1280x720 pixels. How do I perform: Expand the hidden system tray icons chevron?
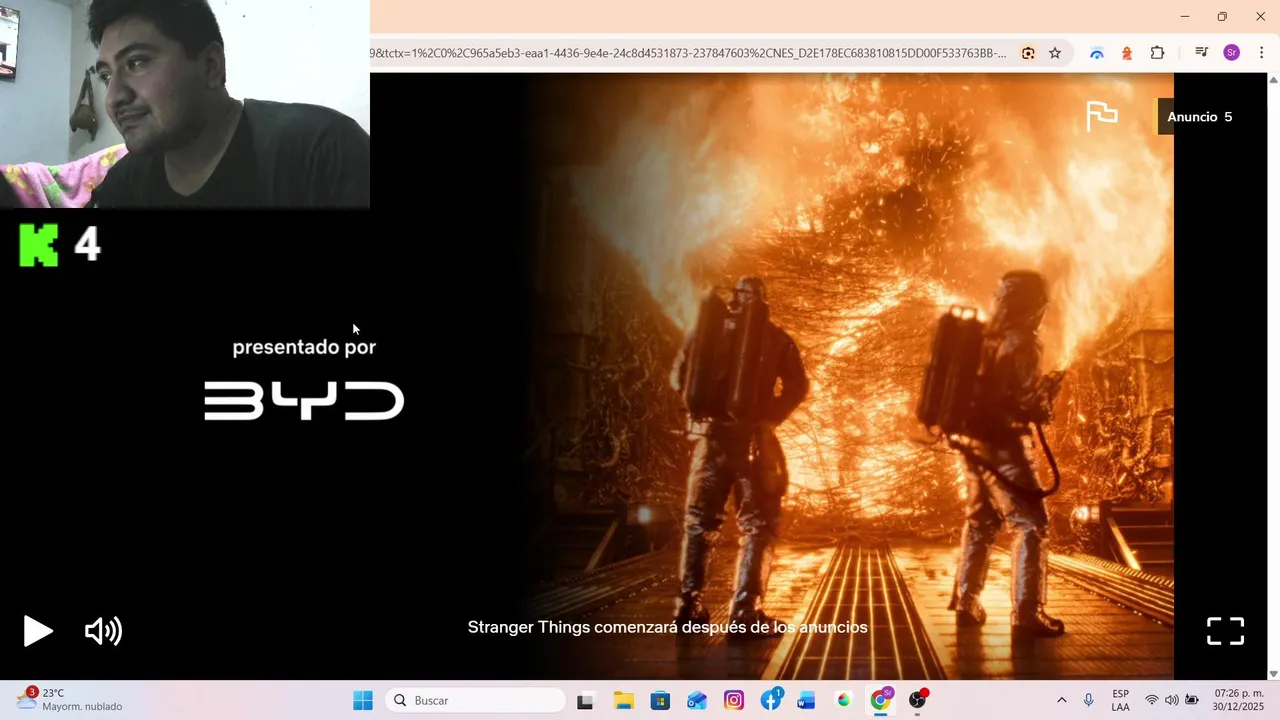pyautogui.click(x=1061, y=700)
